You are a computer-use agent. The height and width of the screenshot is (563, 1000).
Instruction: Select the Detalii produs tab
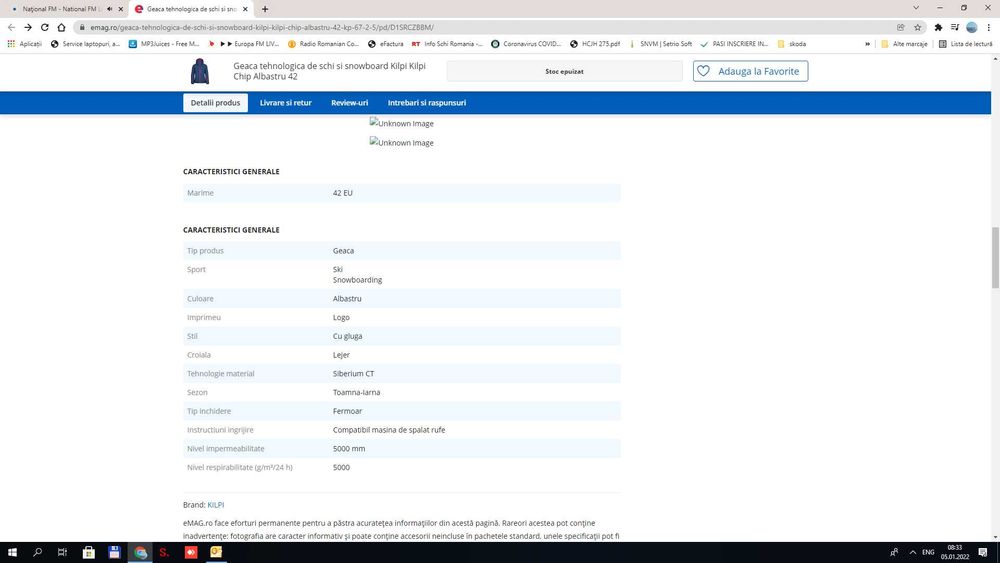coord(216,103)
